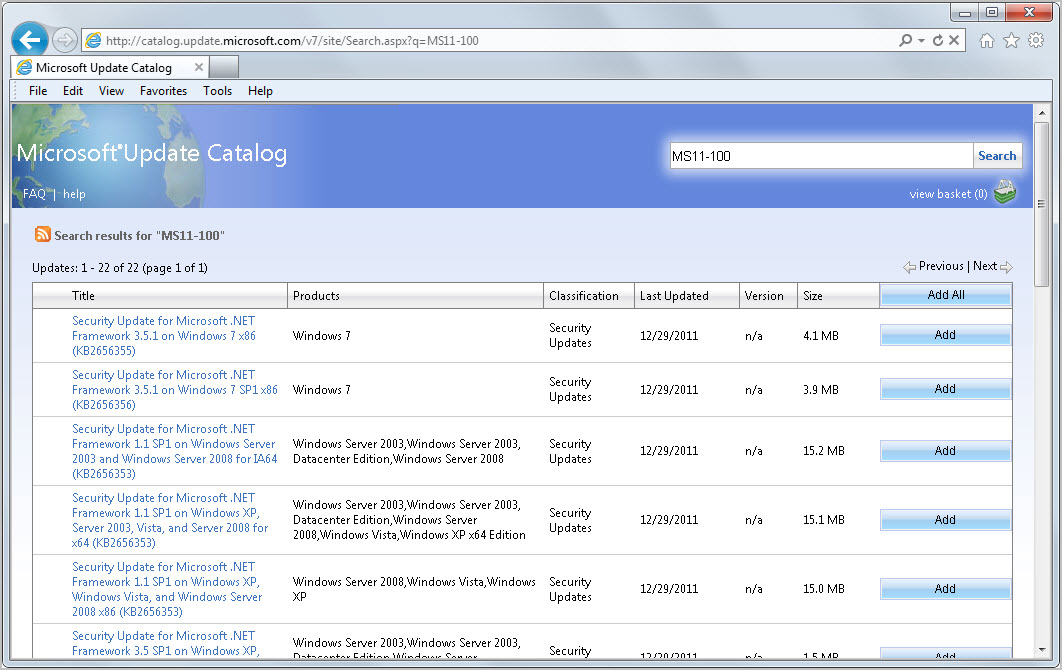Close the Internet Explorer window
The width and height of the screenshot is (1062, 670).
tap(1029, 12)
